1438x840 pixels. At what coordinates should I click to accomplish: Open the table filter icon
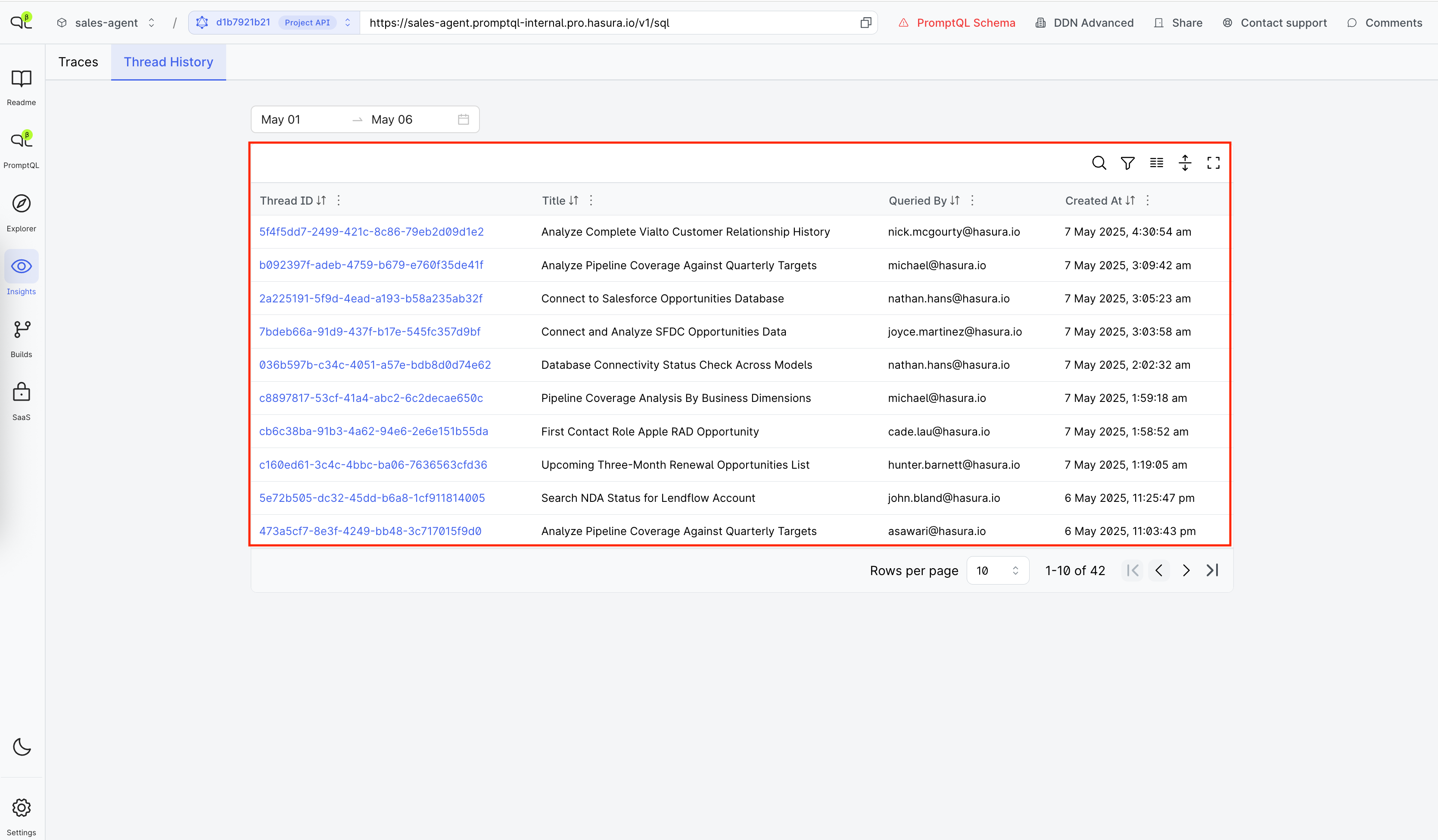(x=1127, y=163)
